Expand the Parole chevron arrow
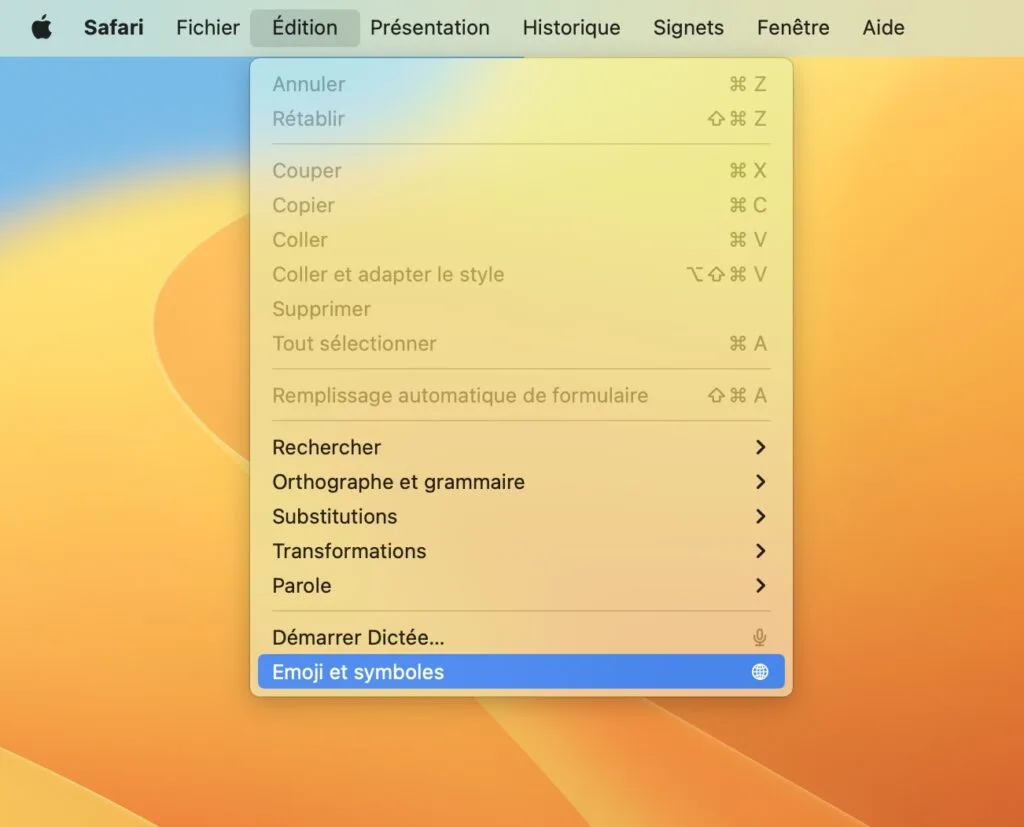Viewport: 1024px width, 827px height. 760,586
